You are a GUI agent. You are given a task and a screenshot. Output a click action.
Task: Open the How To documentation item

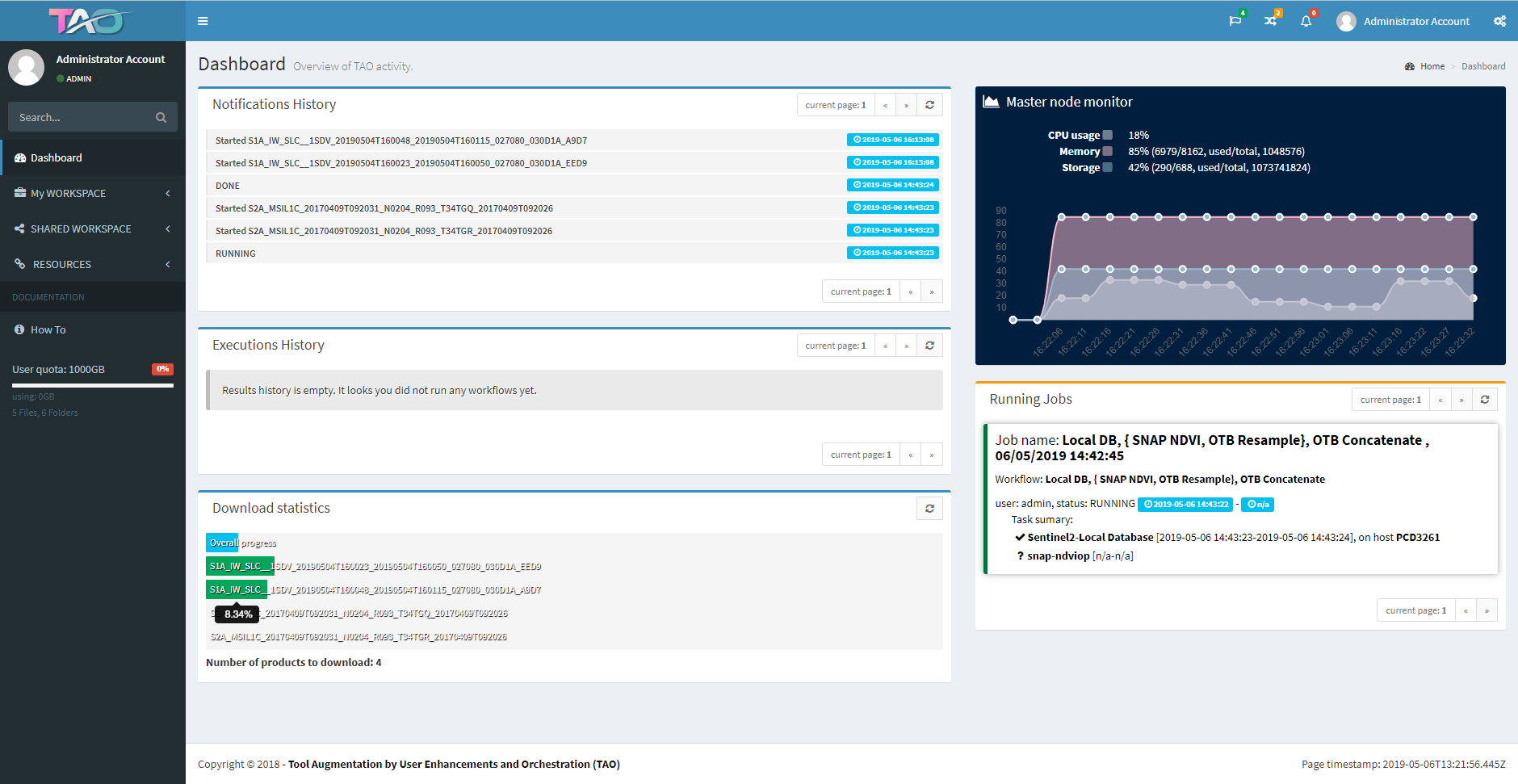coord(48,330)
